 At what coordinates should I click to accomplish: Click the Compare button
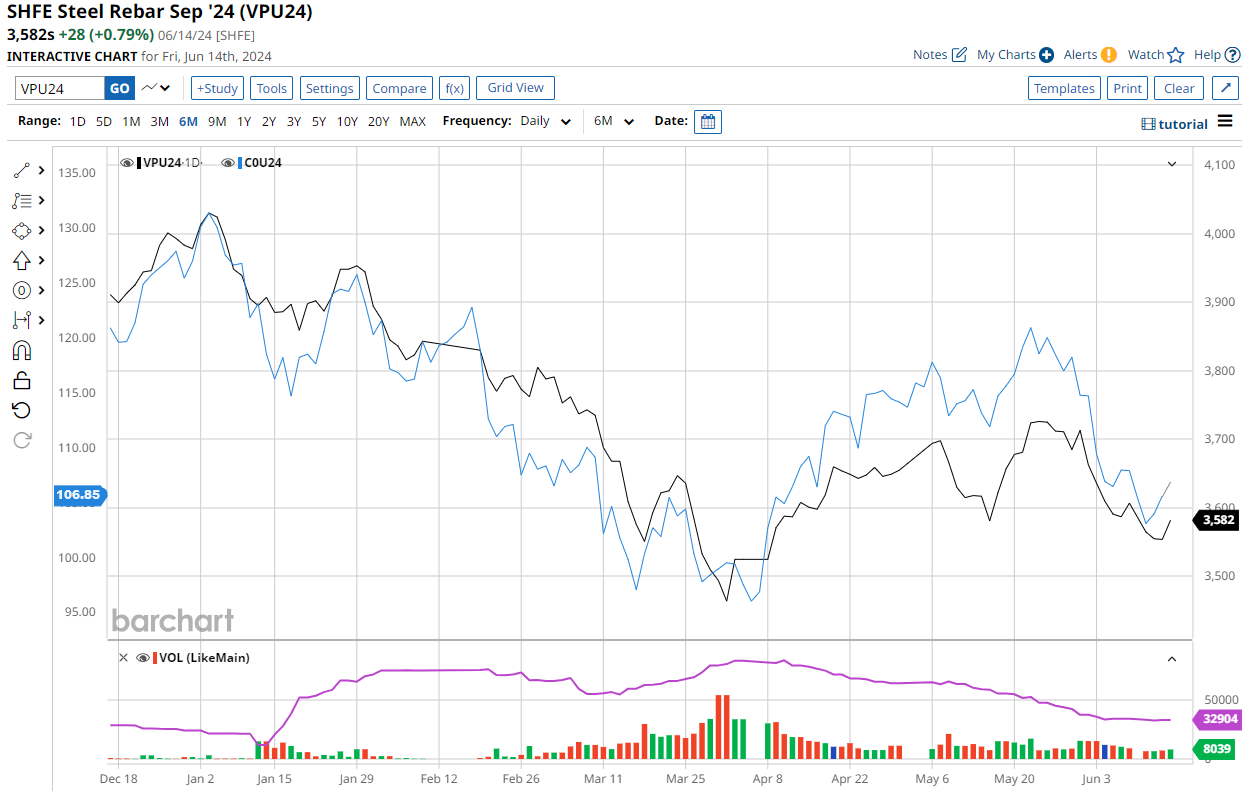pos(399,88)
